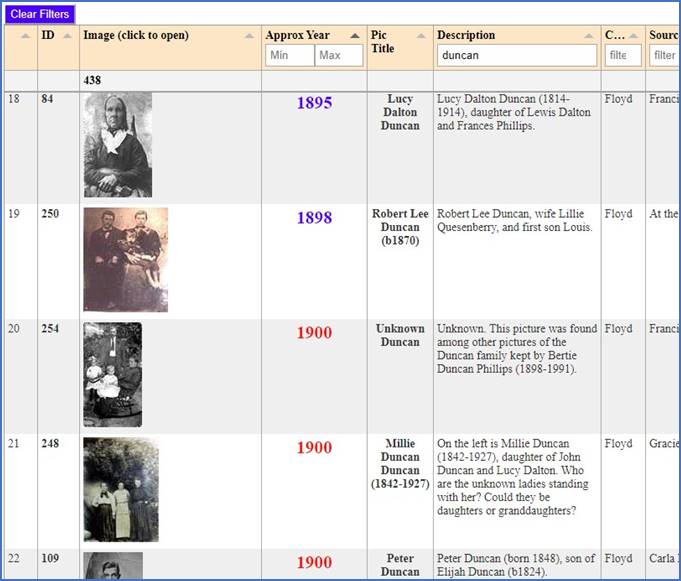The image size is (681, 581).
Task: Click the Approx Year Min filter field
Action: (290, 55)
